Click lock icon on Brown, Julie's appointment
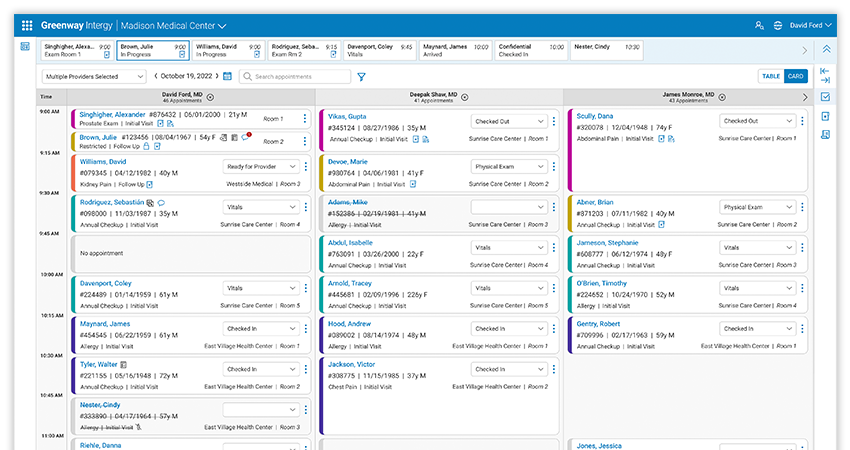 click(x=146, y=147)
